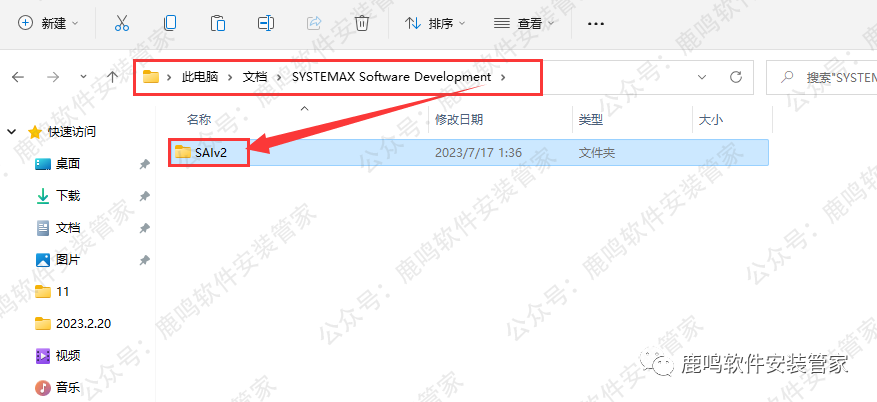
Task: Open 图片 in the sidebar
Action: [68, 259]
